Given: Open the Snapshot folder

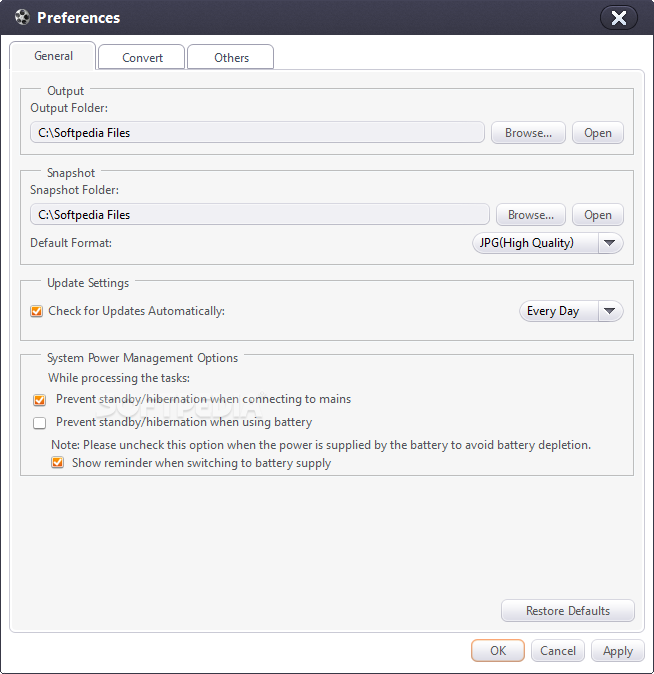Looking at the screenshot, I should tap(598, 214).
